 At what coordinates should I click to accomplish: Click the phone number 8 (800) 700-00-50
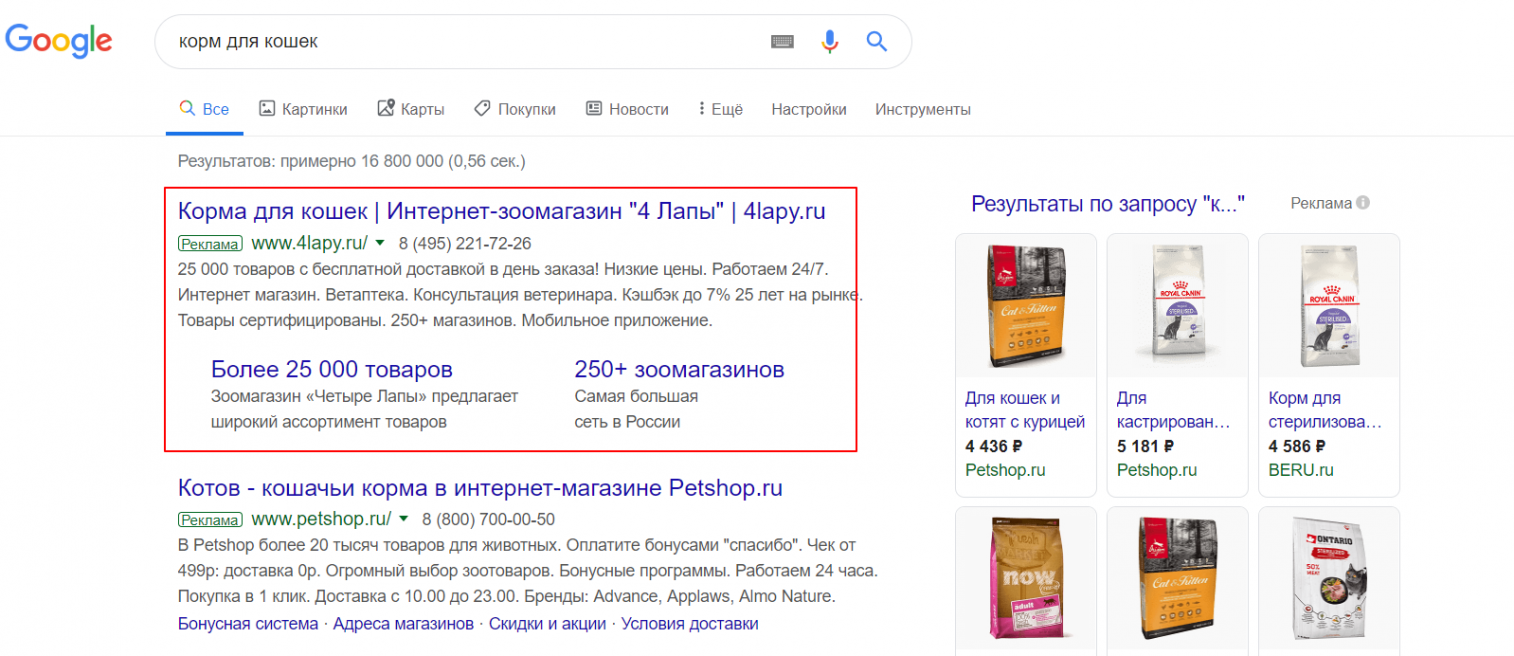click(x=488, y=520)
